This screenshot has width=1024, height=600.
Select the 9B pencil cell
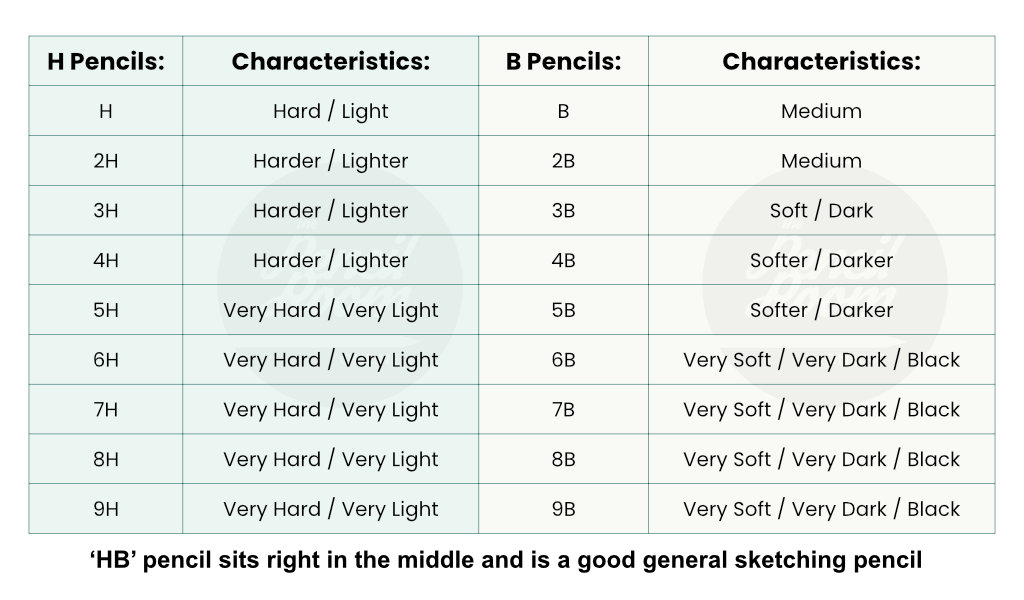click(x=563, y=509)
